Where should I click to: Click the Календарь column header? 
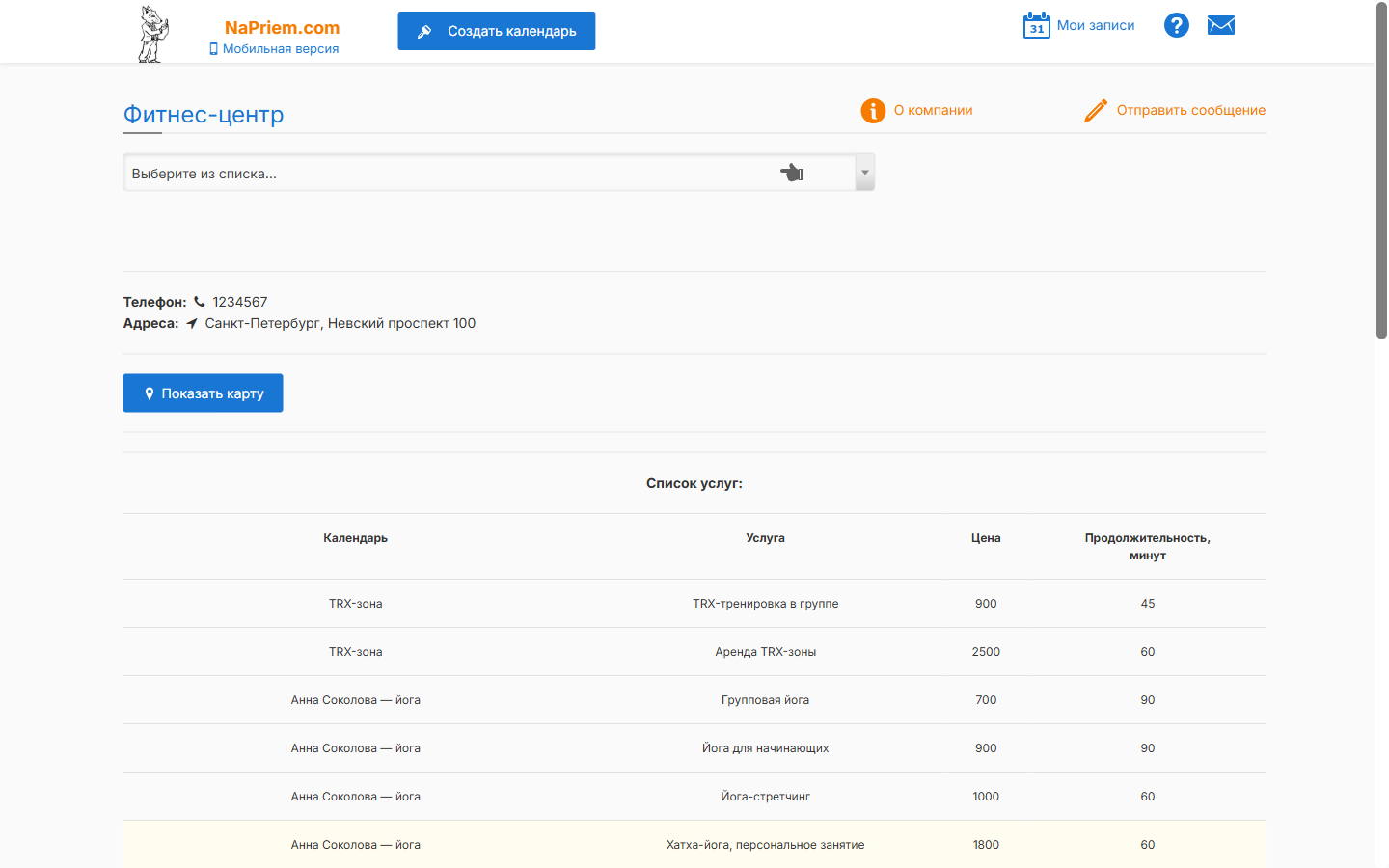tap(356, 538)
